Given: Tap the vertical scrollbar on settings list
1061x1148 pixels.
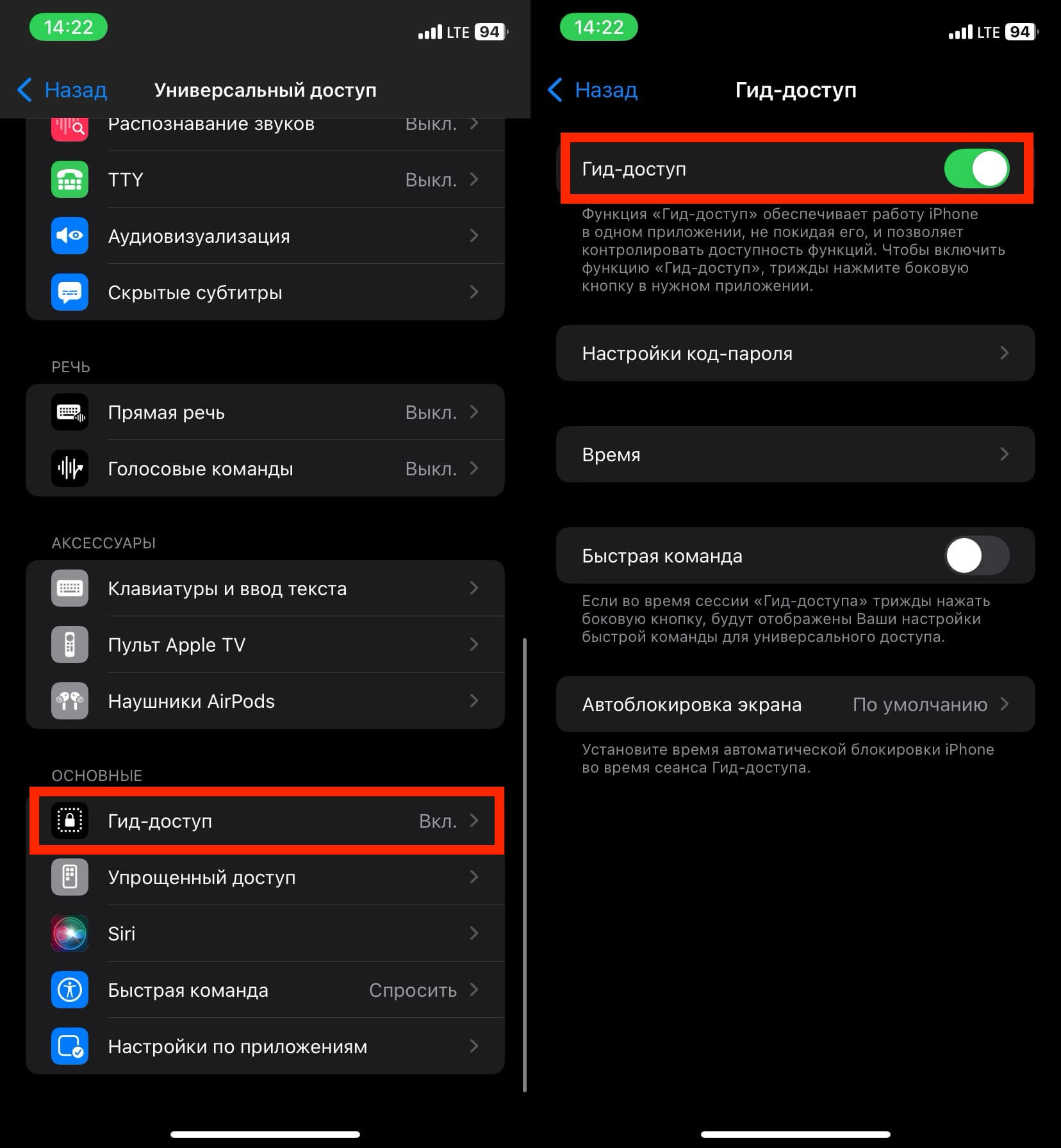Looking at the screenshot, I should point(525,865).
